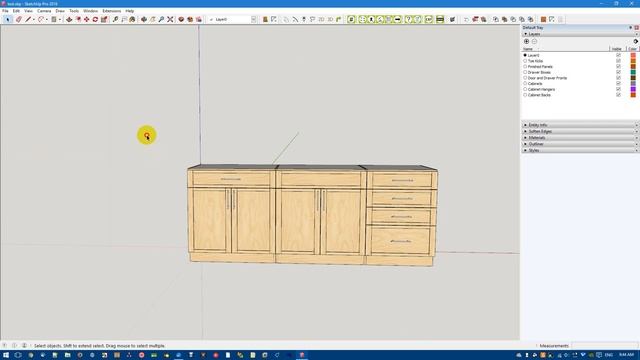The image size is (640, 360).
Task: Choose the red Rotate tool
Action: tap(95, 19)
